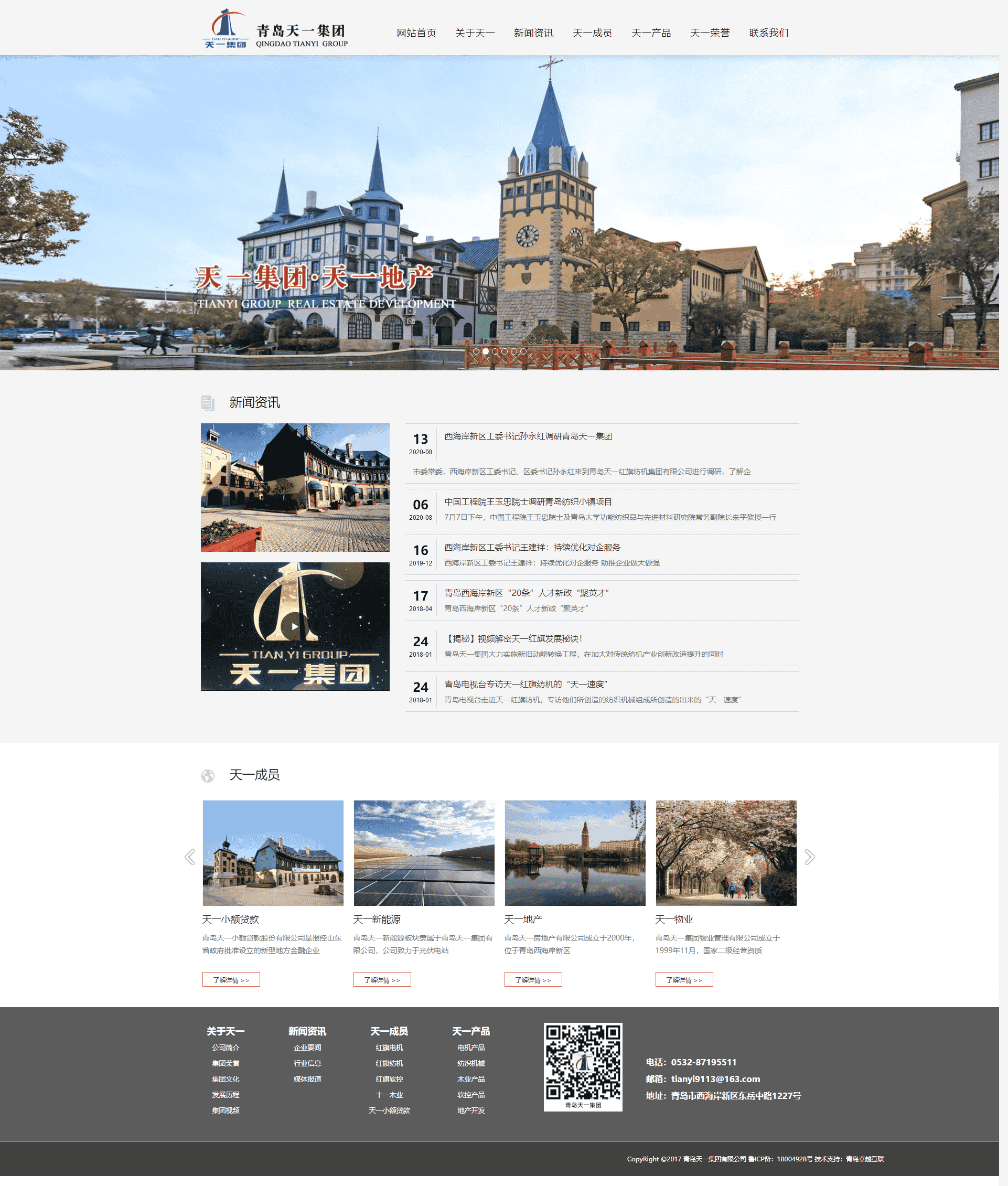Screen dimensions: 1008x1186
Task: Click 了解详情 under 天一小额贷款
Action: tap(231, 980)
